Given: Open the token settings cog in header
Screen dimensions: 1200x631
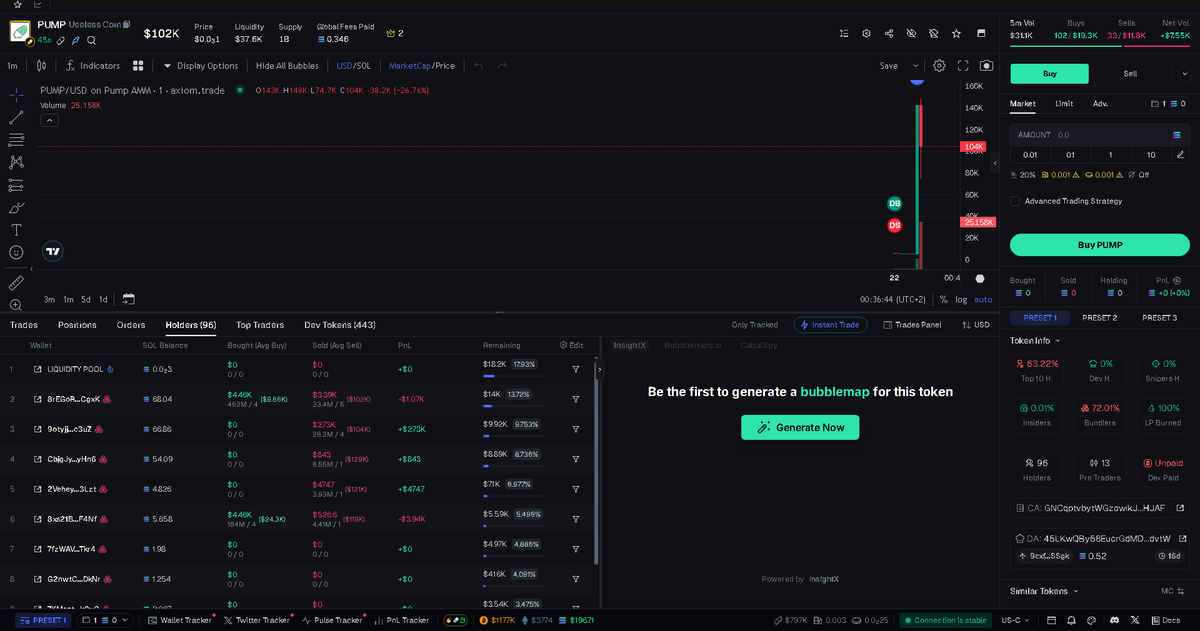Looking at the screenshot, I should 866,33.
